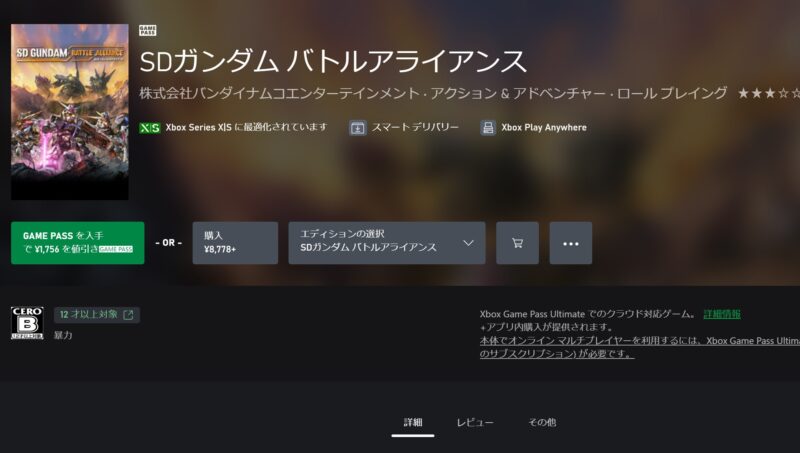
Task: Click publisher 株式会社バンダイナムコエンターテインメント
Action: point(282,93)
